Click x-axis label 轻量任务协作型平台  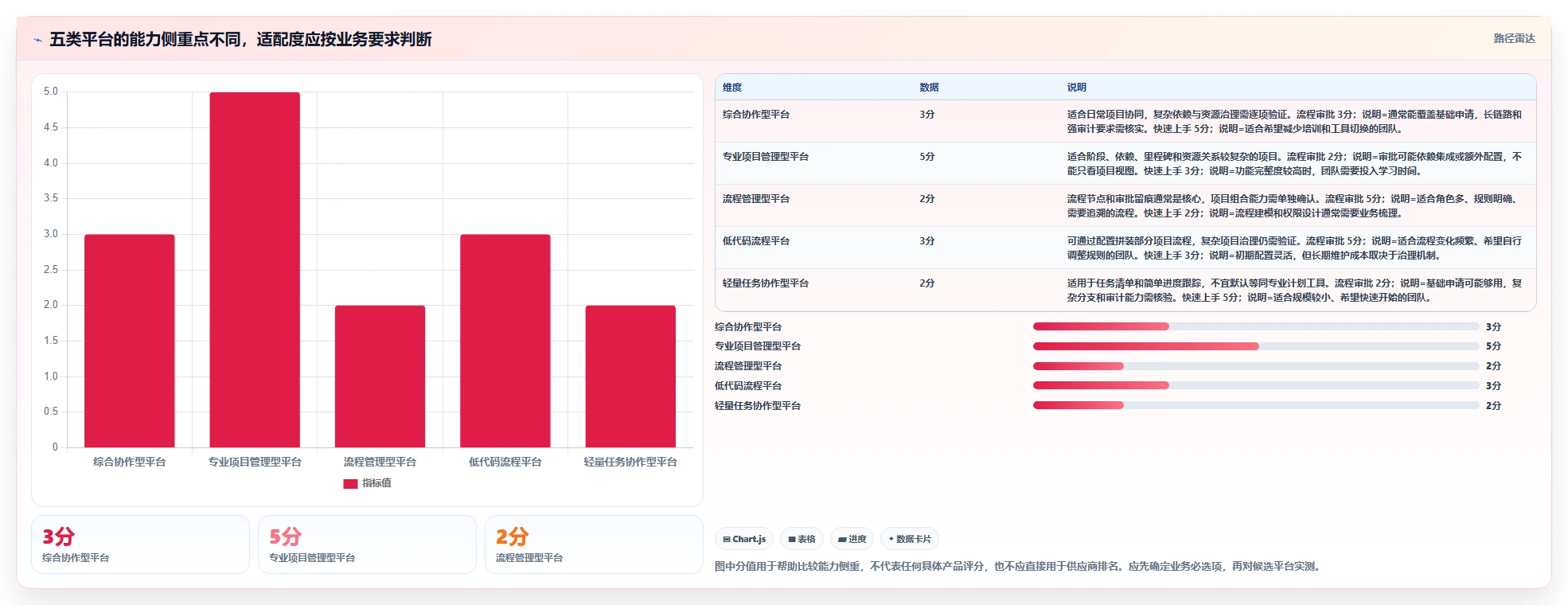630,462
